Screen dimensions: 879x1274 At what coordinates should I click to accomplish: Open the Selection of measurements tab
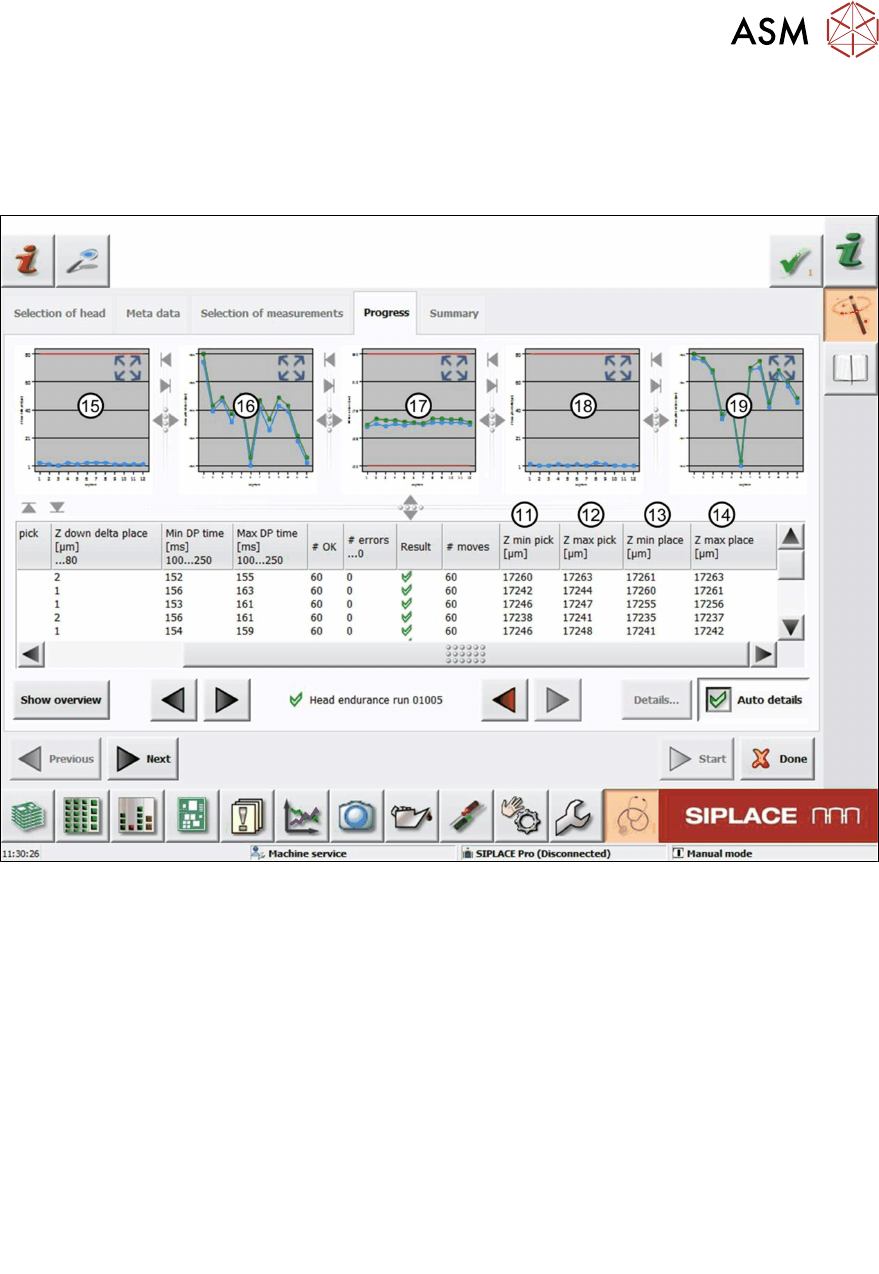271,313
